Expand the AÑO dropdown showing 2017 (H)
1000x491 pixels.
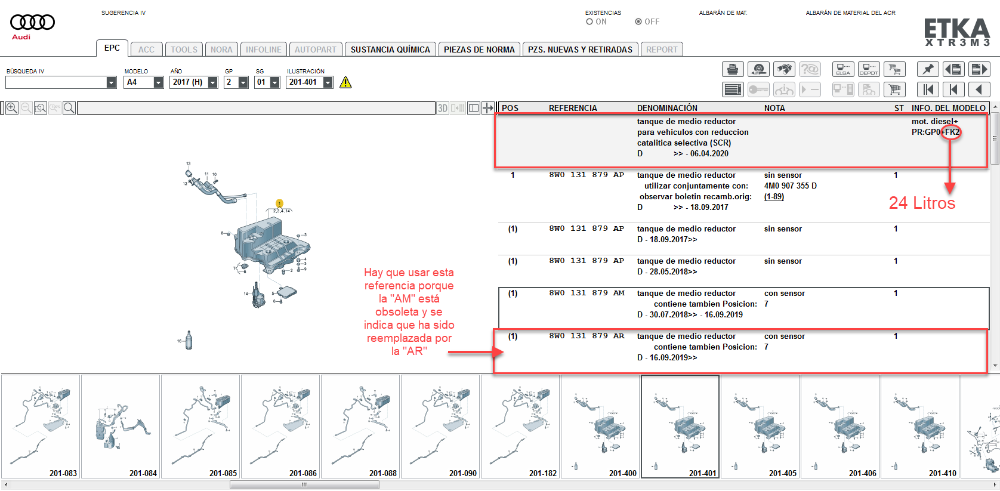pos(211,83)
